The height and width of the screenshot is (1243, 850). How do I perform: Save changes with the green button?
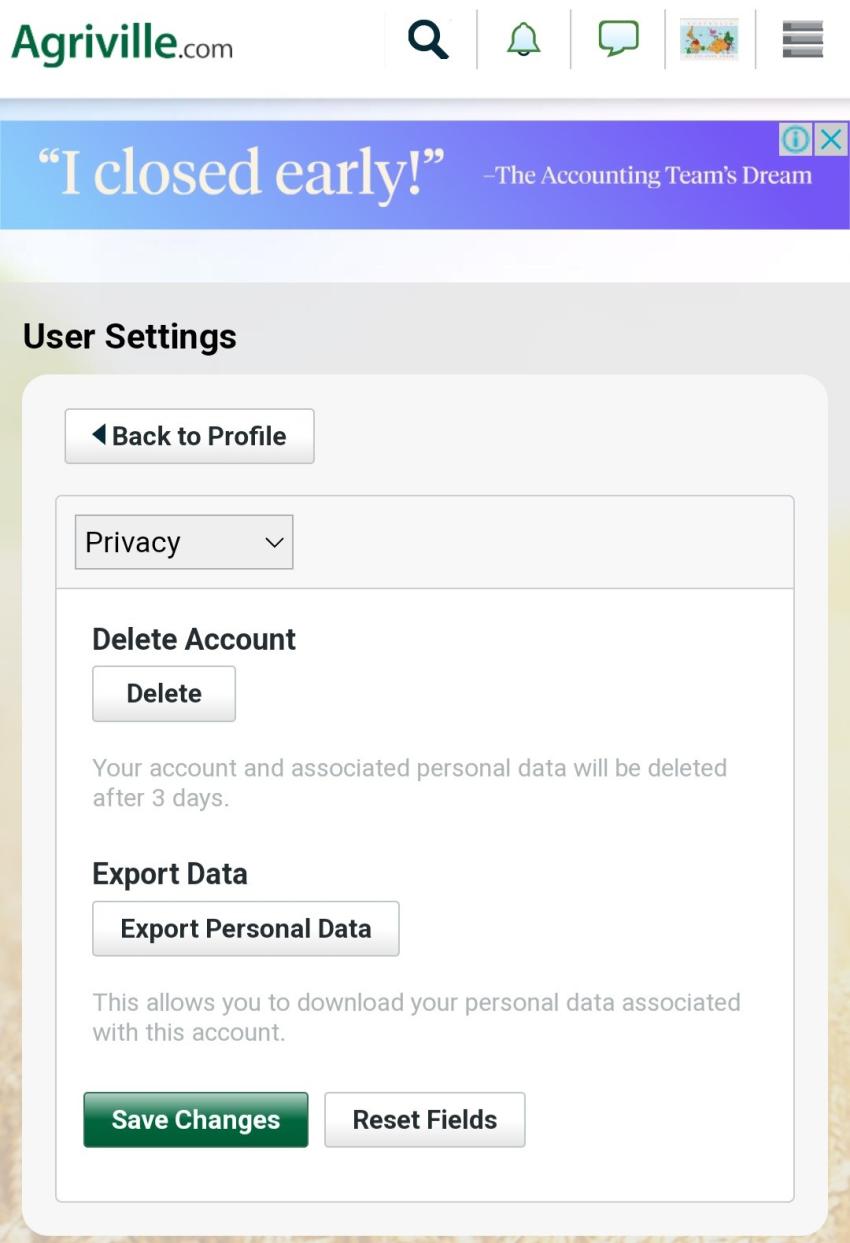[195, 1120]
